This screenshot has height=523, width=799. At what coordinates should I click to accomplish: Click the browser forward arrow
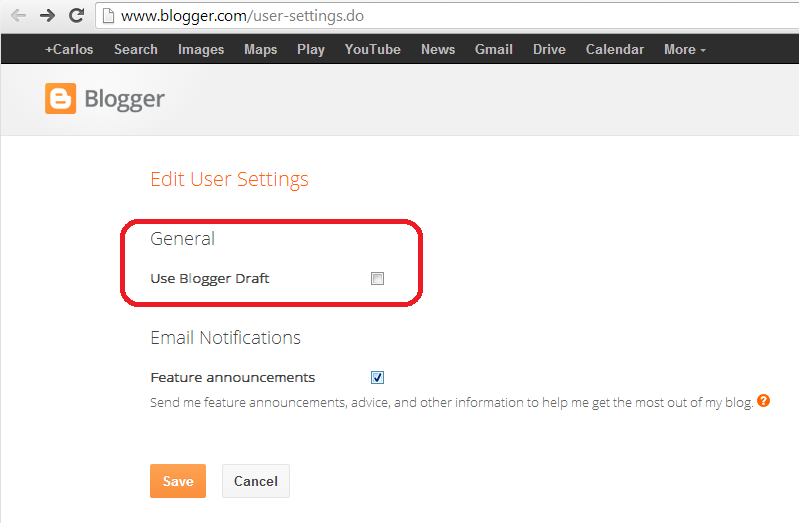47,16
